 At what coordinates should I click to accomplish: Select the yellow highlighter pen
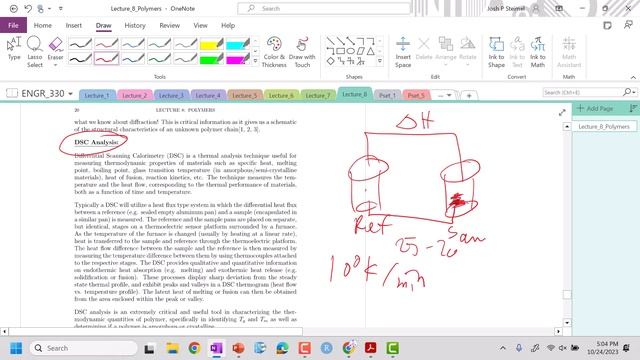[x=211, y=44]
